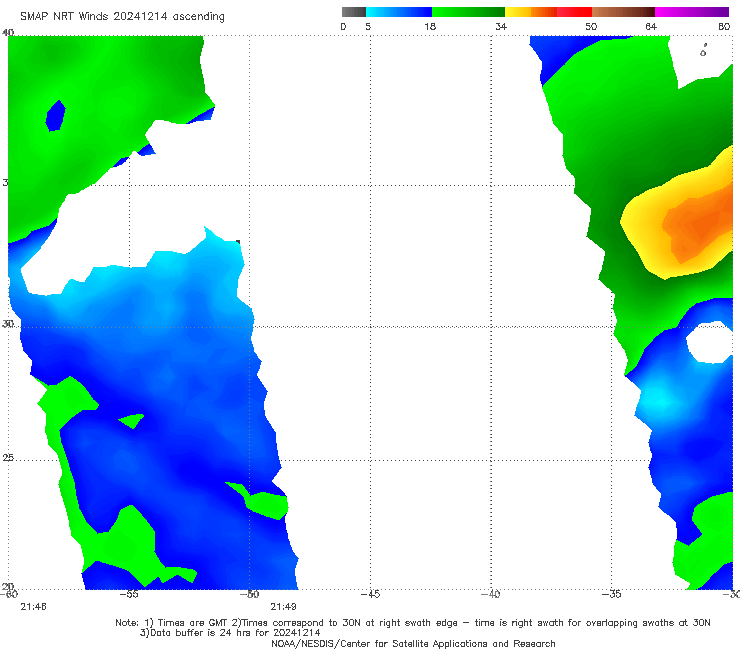
Task: Click the longitude label "-50"
Action: pyautogui.click(x=250, y=594)
